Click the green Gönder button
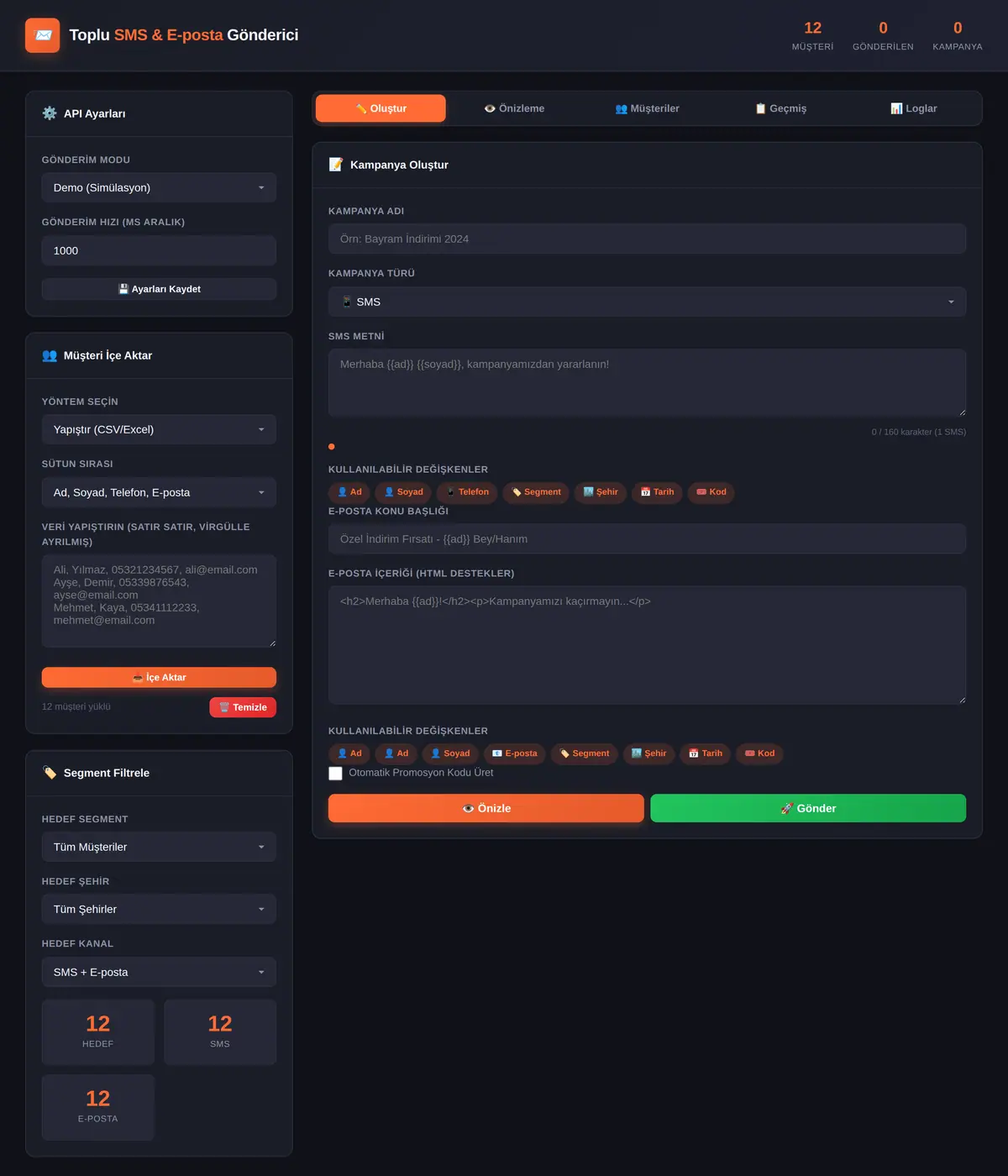1008x1176 pixels. point(808,808)
